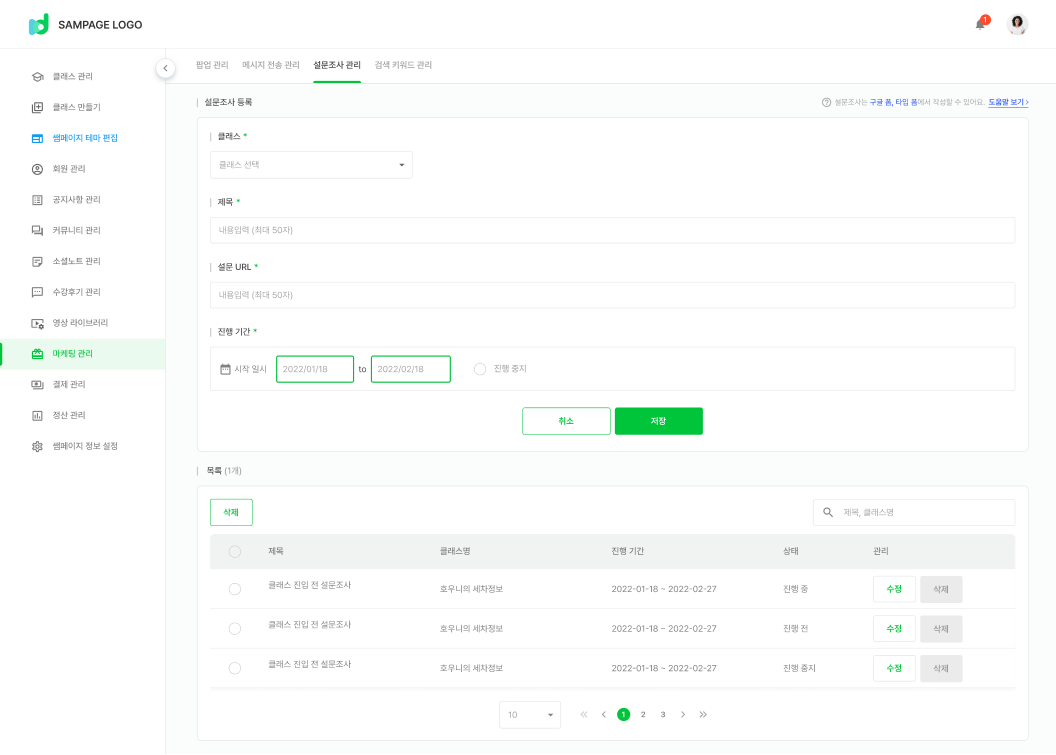The image size is (1056, 755).
Task: Collapse the sidebar with arrow button
Action: pos(166,68)
